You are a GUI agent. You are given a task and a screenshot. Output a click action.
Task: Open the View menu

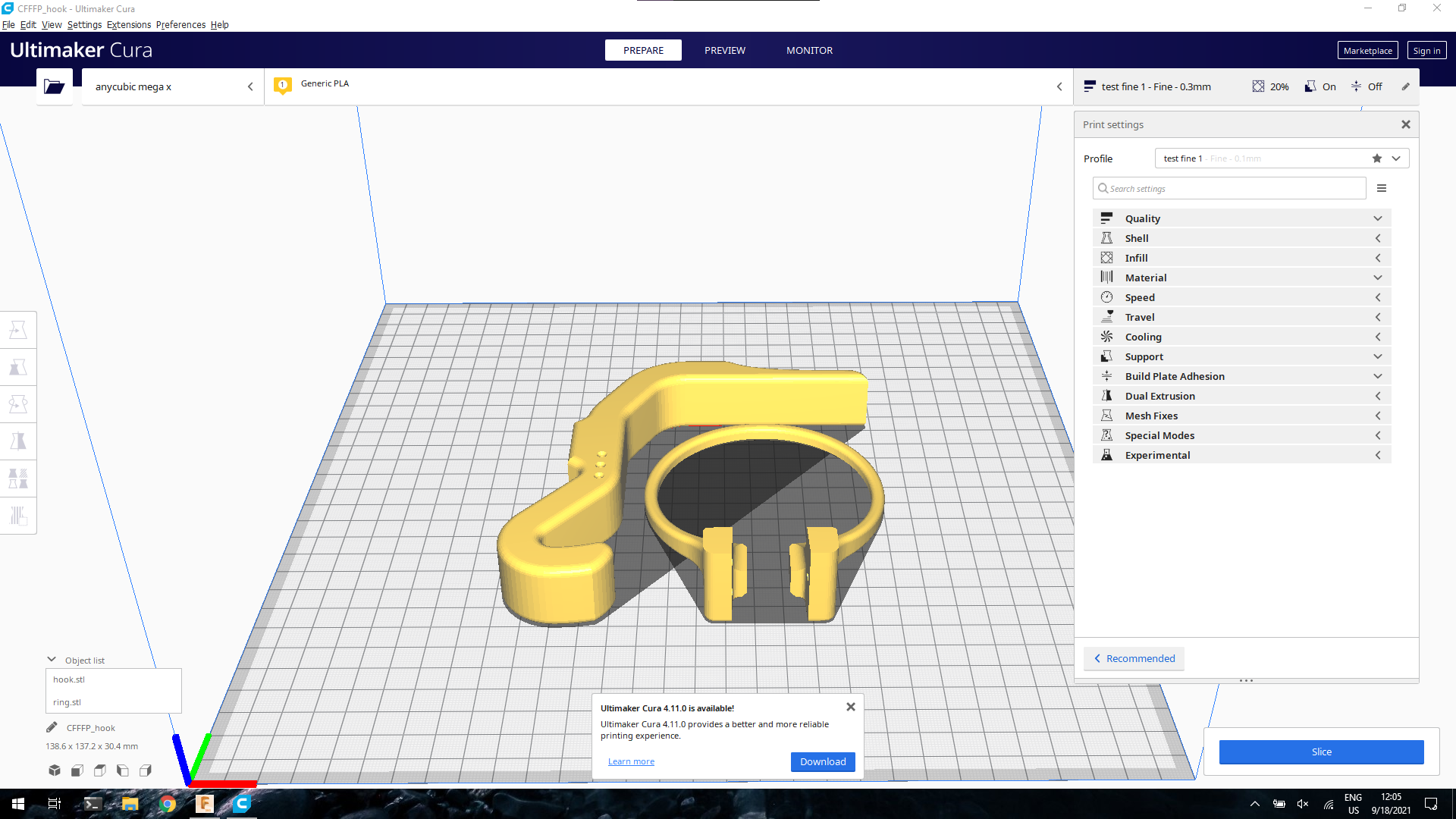click(52, 24)
